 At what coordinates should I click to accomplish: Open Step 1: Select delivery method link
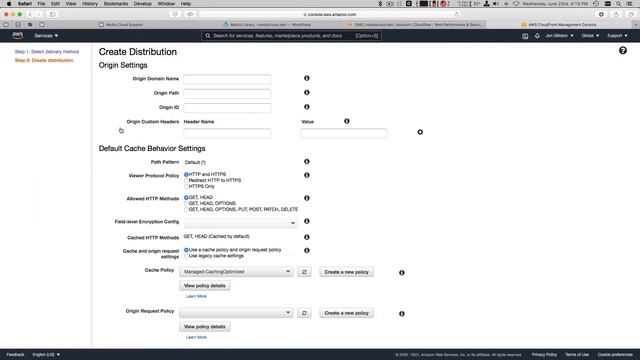point(47,52)
